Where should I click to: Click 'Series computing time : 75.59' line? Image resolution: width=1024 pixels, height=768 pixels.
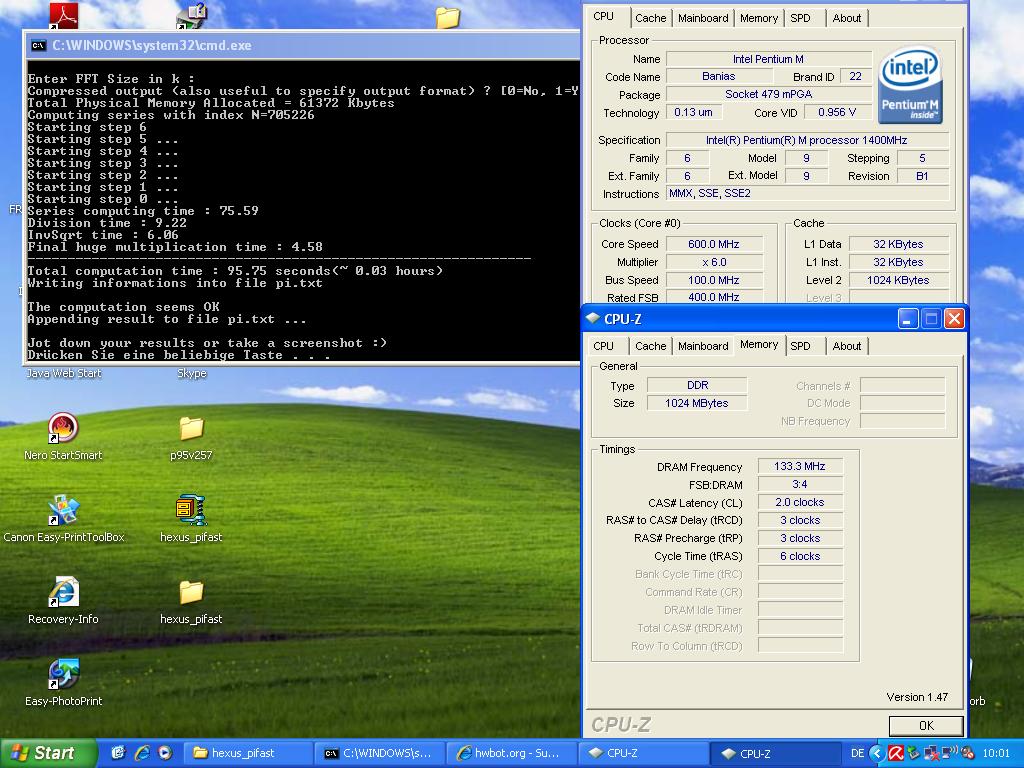coord(143,211)
